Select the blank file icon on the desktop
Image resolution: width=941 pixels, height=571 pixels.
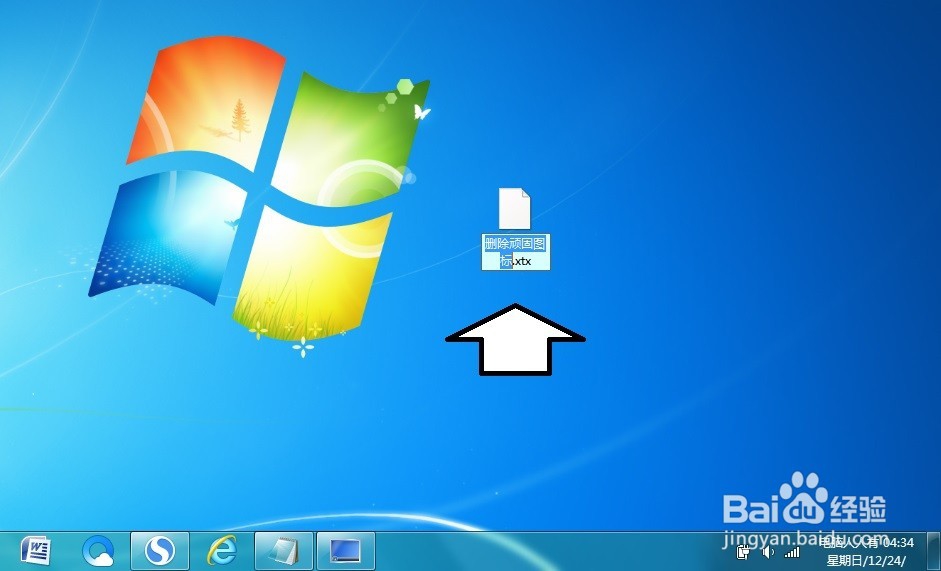click(x=515, y=208)
